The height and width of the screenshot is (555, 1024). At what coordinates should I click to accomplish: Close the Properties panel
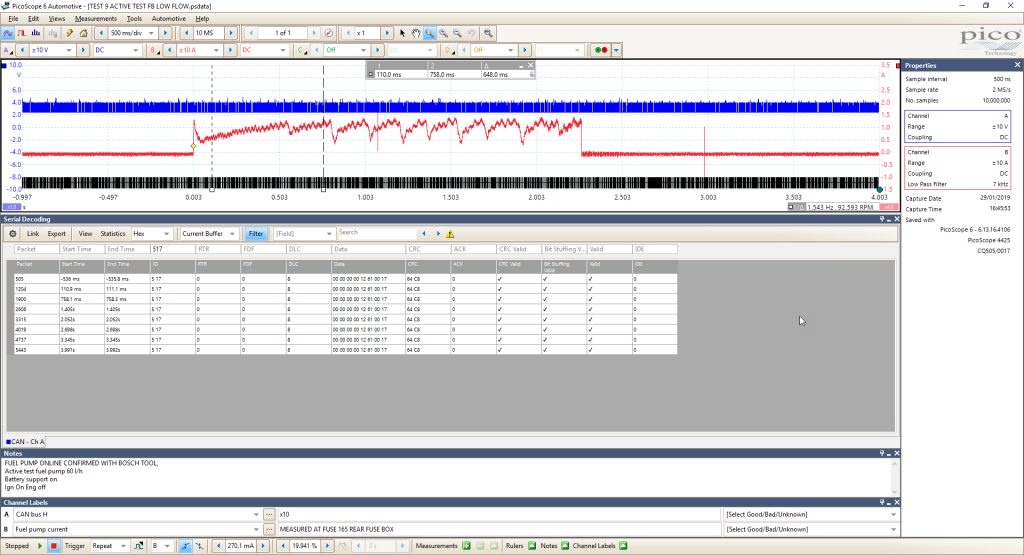pyautogui.click(x=1017, y=65)
